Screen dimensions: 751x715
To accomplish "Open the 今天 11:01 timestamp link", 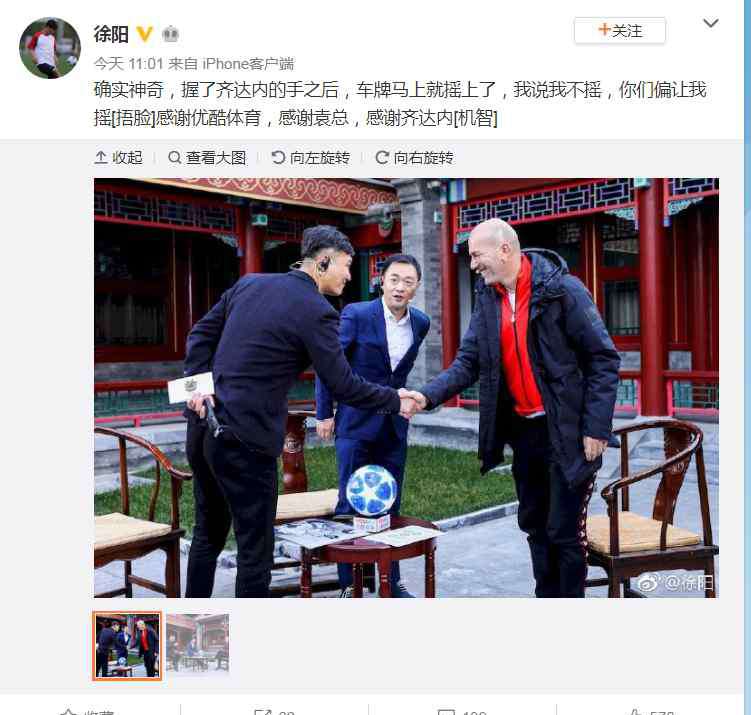I will click(x=129, y=64).
